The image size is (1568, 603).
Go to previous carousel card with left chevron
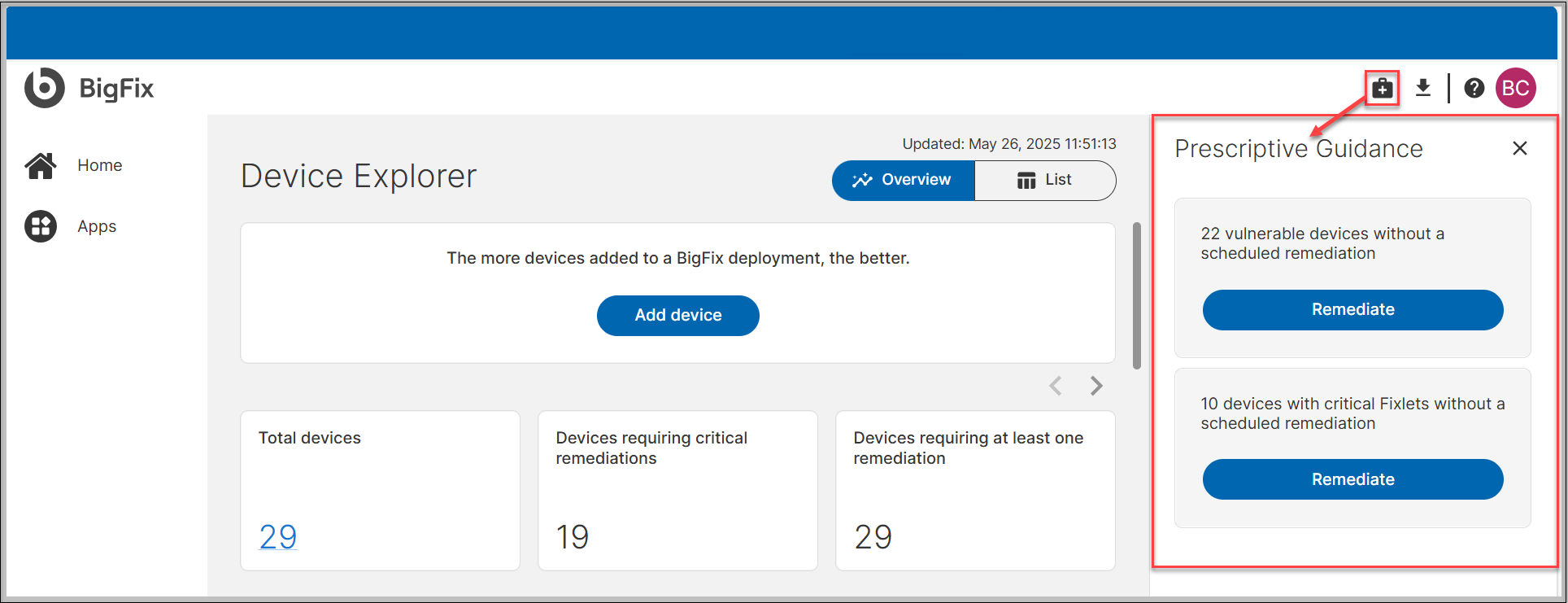tap(1056, 386)
